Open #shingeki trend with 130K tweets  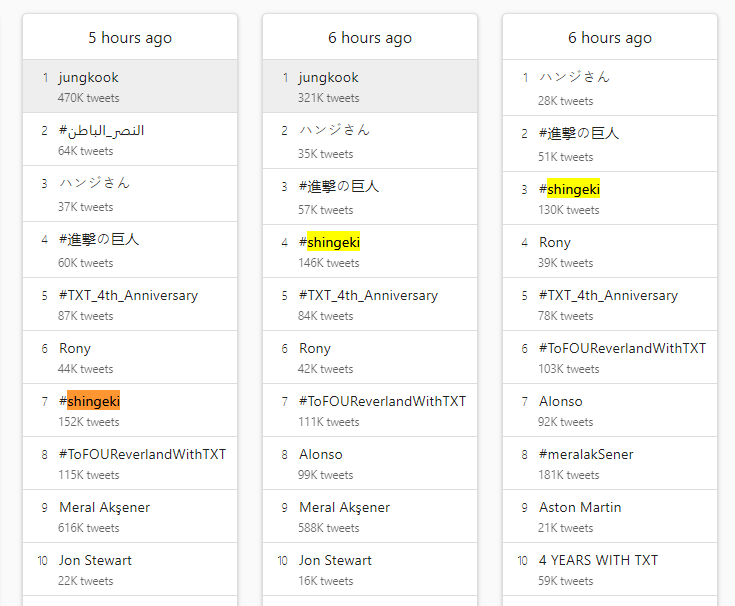click(x=610, y=198)
